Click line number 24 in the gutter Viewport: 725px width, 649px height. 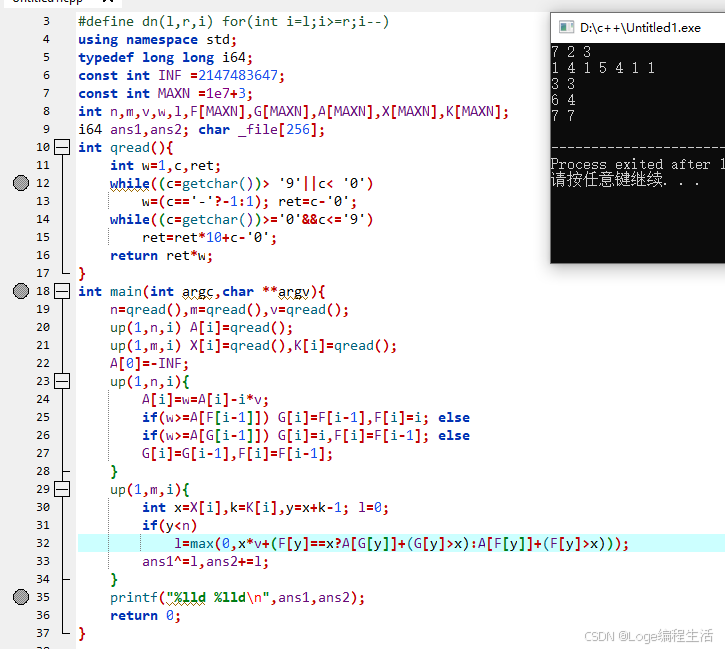click(x=43, y=399)
